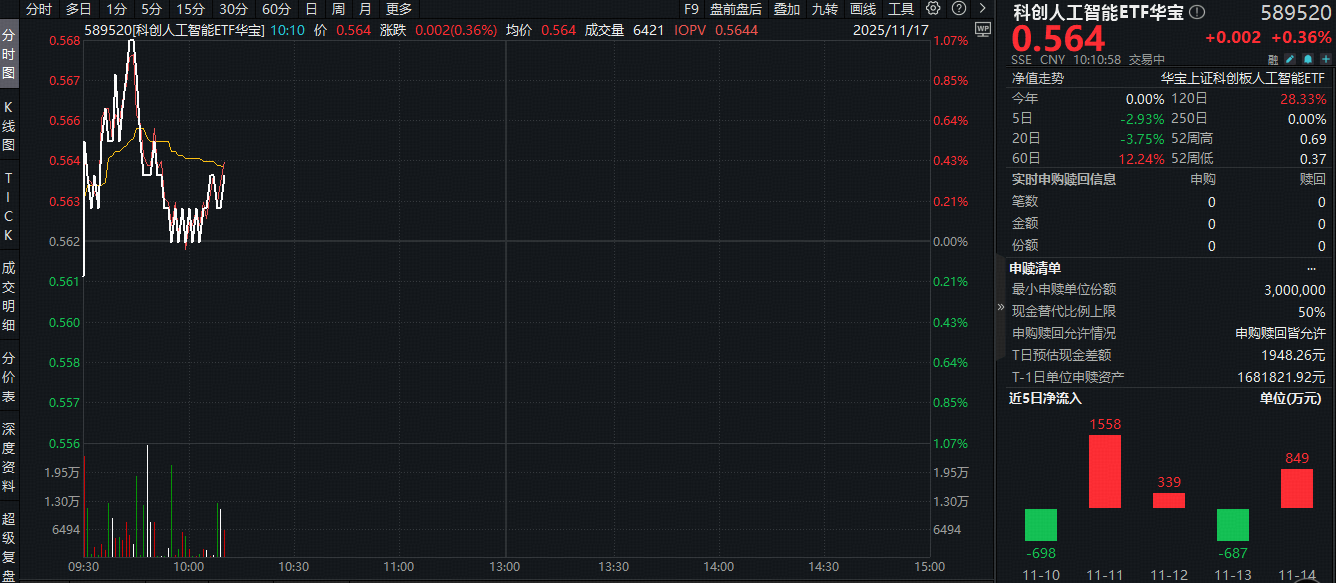Set a price alert with bell icon

[x=1307, y=59]
